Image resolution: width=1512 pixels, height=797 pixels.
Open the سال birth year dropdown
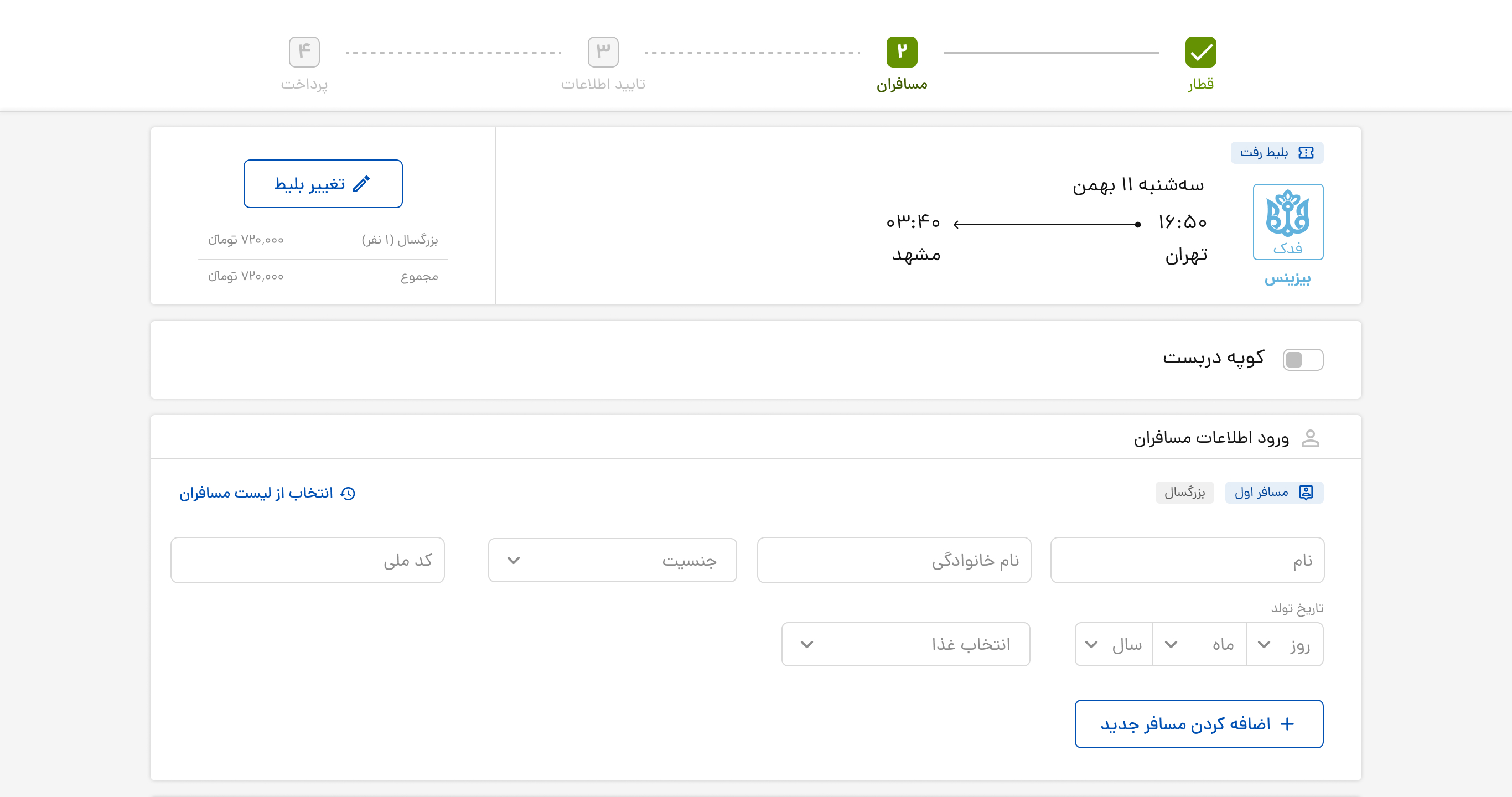tap(1114, 644)
